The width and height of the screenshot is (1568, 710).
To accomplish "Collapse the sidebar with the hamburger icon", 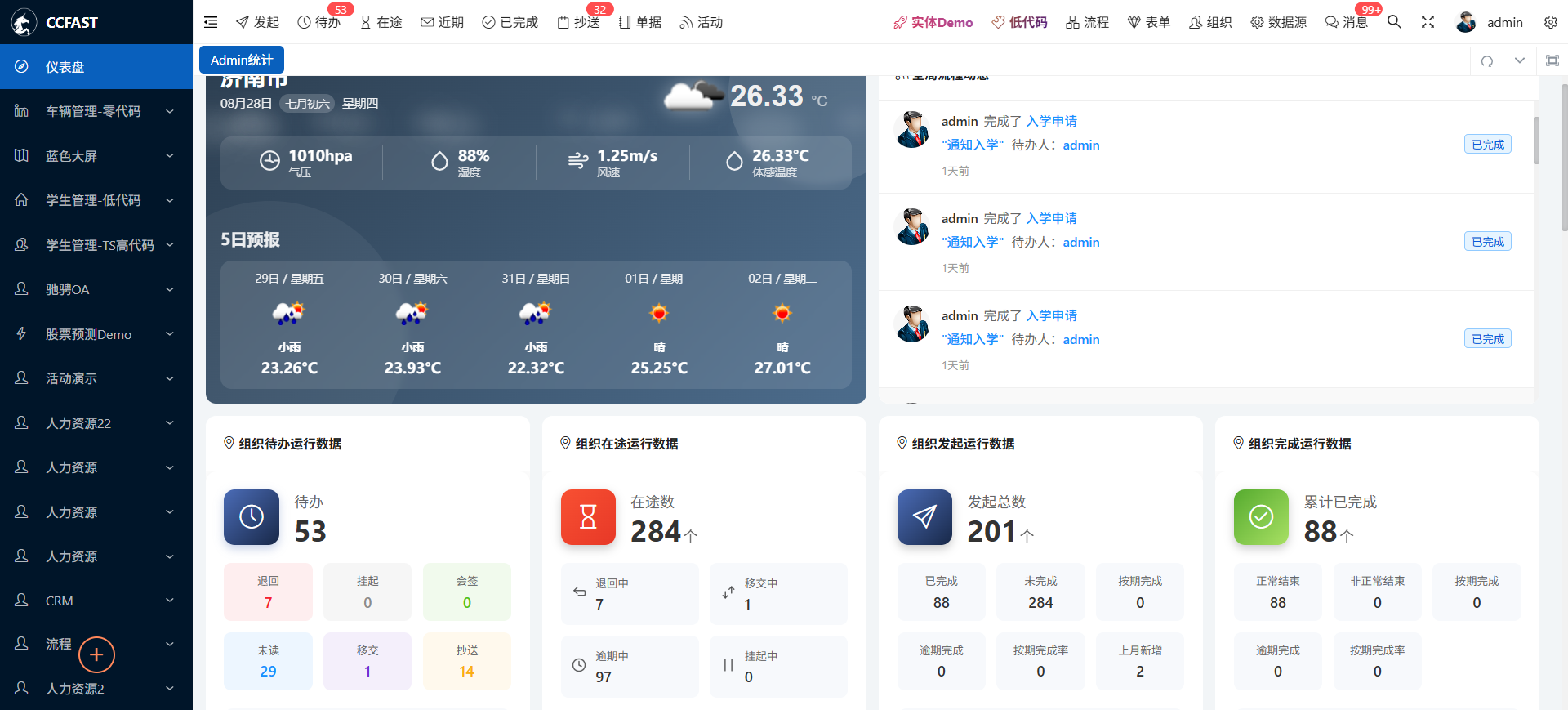I will [x=211, y=22].
